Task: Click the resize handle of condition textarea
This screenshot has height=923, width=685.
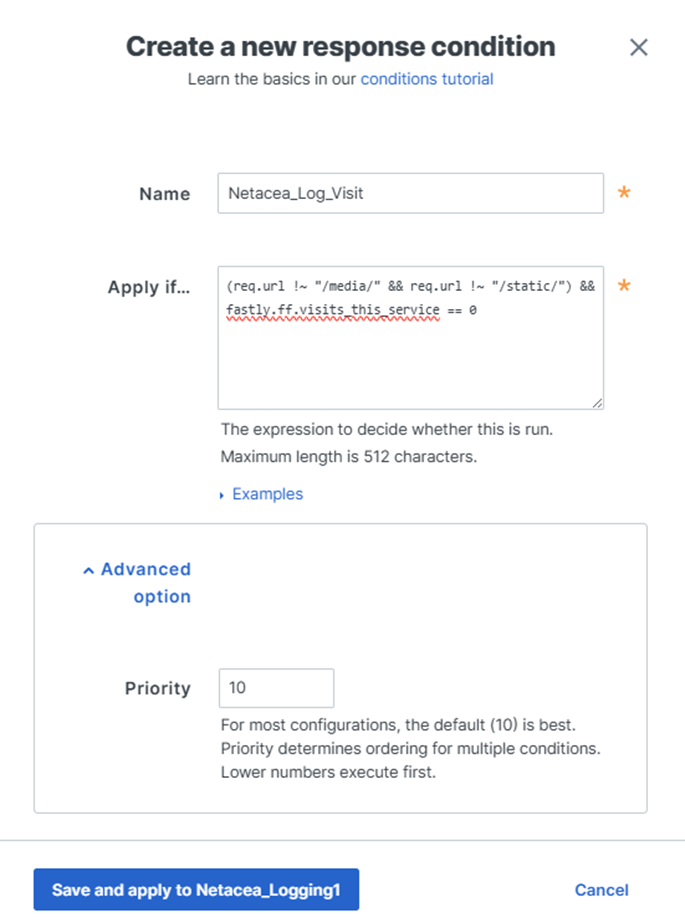Action: [596, 402]
